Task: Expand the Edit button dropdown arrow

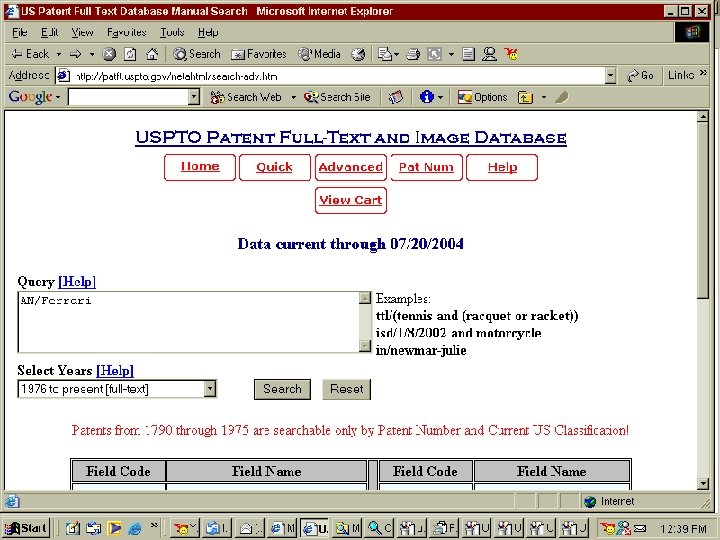Action: click(451, 54)
